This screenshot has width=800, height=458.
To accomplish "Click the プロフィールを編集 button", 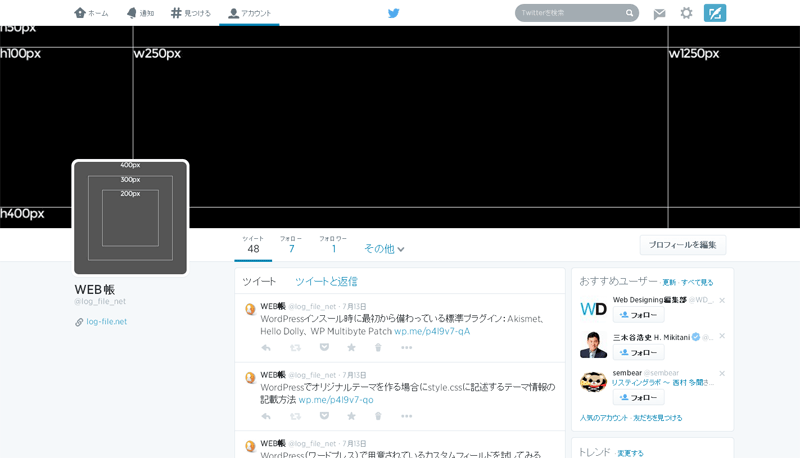I will (683, 245).
